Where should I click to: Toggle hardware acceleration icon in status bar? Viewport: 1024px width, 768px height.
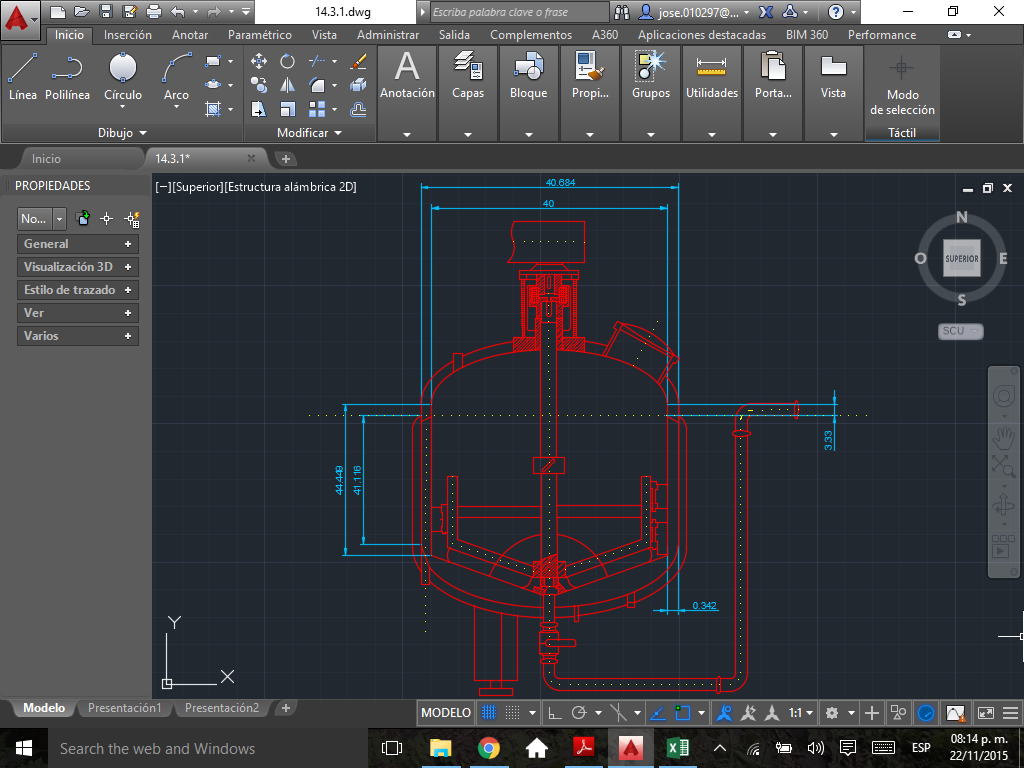point(925,712)
